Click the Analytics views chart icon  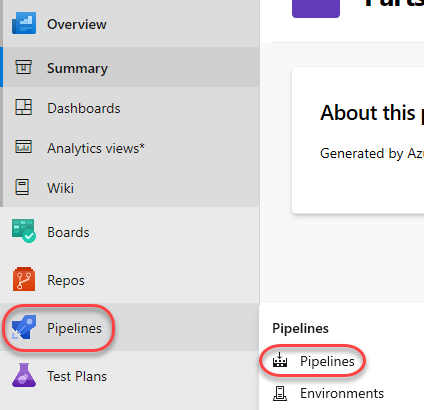click(x=23, y=147)
